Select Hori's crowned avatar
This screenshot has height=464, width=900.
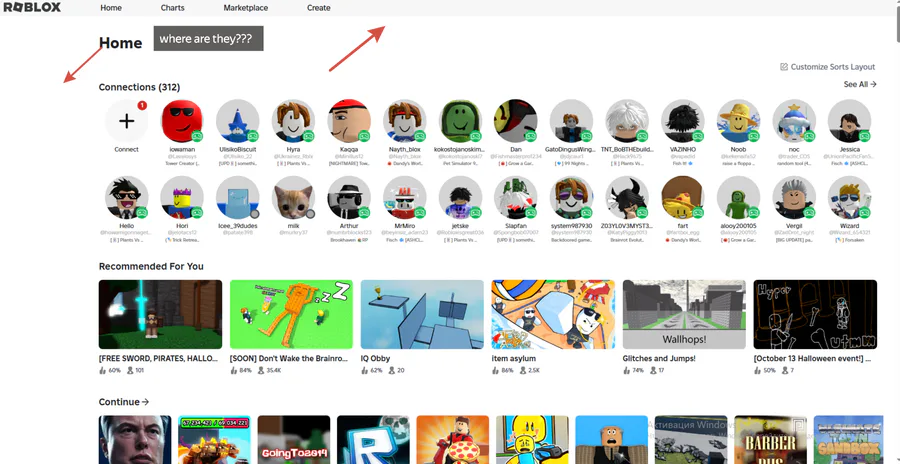pyautogui.click(x=182, y=198)
